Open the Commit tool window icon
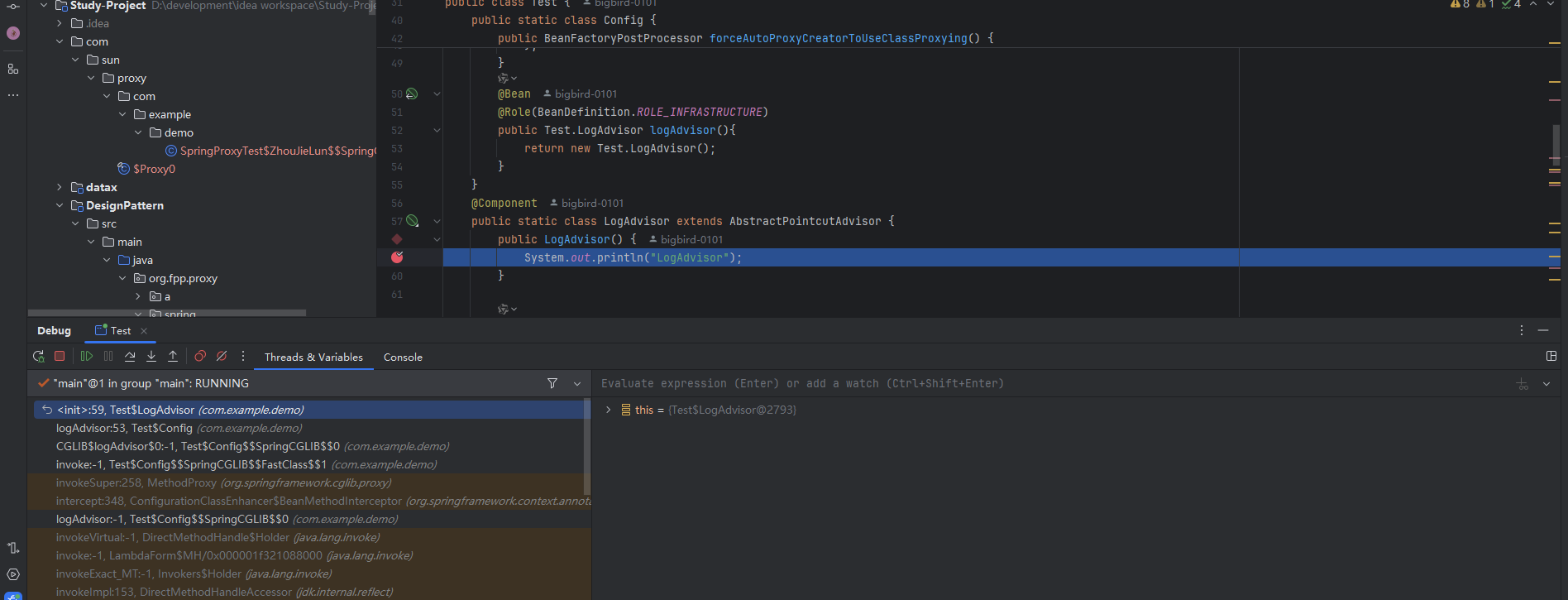Viewport: 1568px width, 600px height. 13,6
